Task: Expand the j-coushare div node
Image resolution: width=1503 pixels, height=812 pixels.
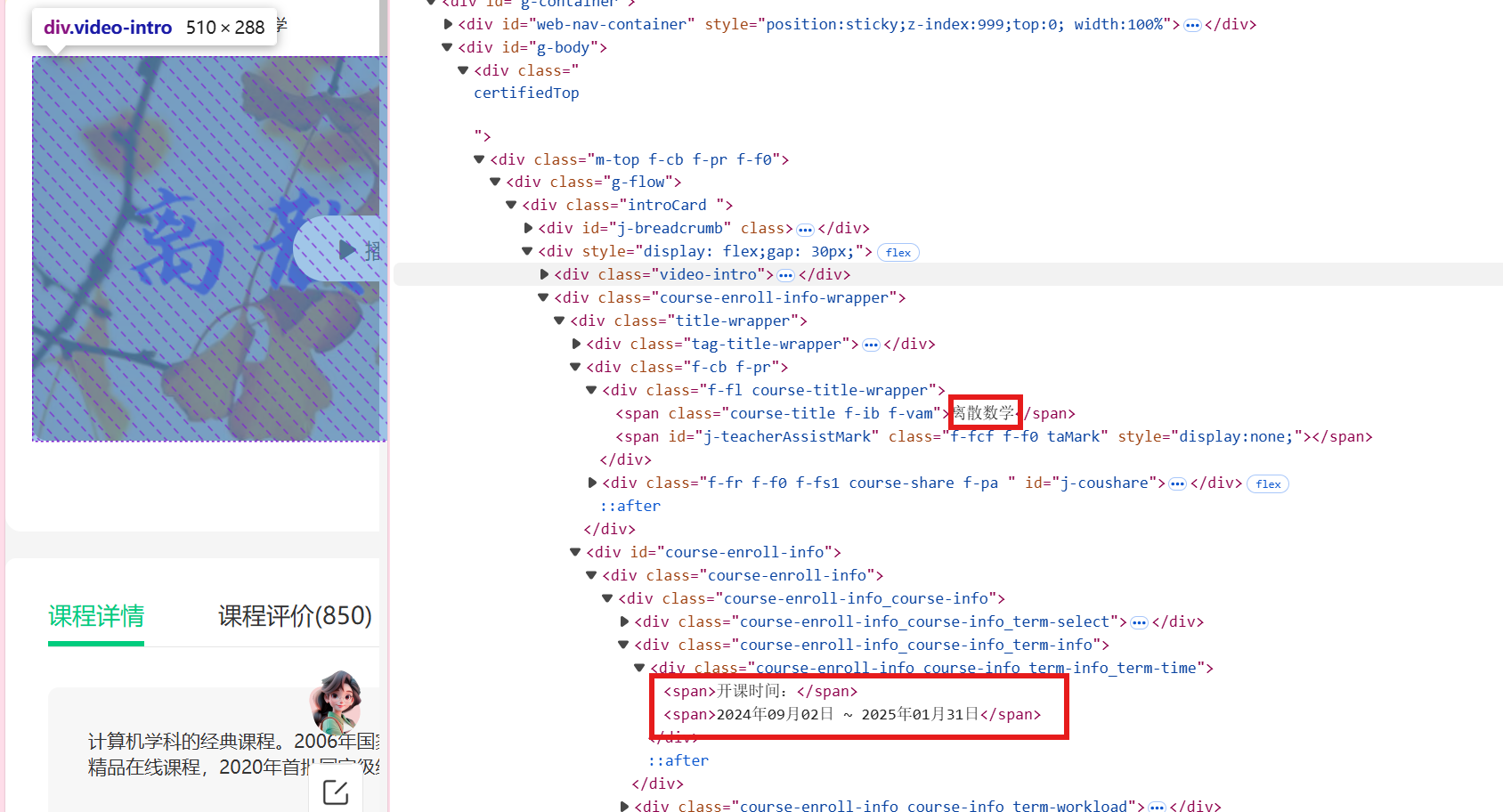Action: pos(592,483)
